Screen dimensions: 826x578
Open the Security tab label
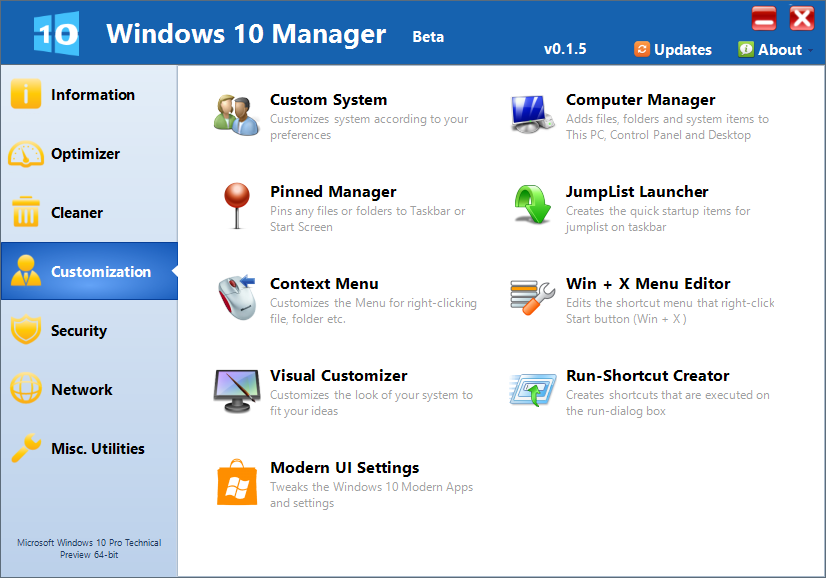tap(79, 331)
